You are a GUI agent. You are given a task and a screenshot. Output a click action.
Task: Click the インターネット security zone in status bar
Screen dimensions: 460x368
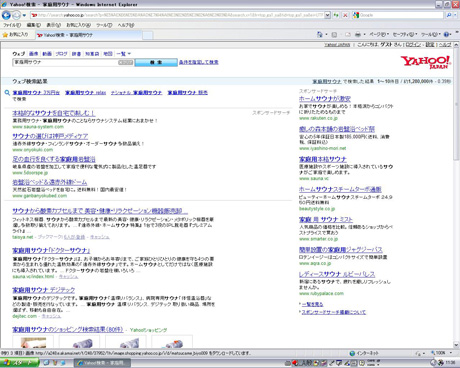click(364, 353)
